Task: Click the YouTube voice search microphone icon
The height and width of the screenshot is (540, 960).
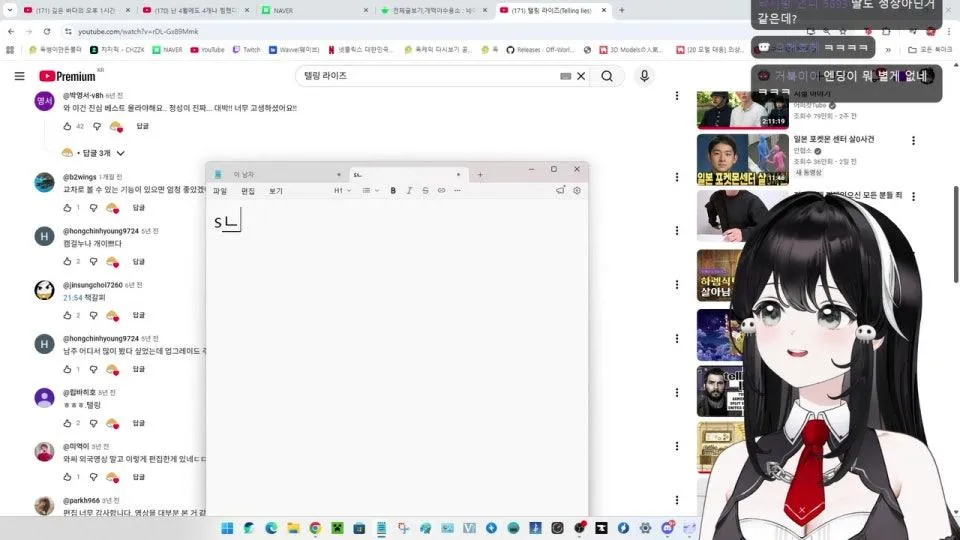Action: 644,76
